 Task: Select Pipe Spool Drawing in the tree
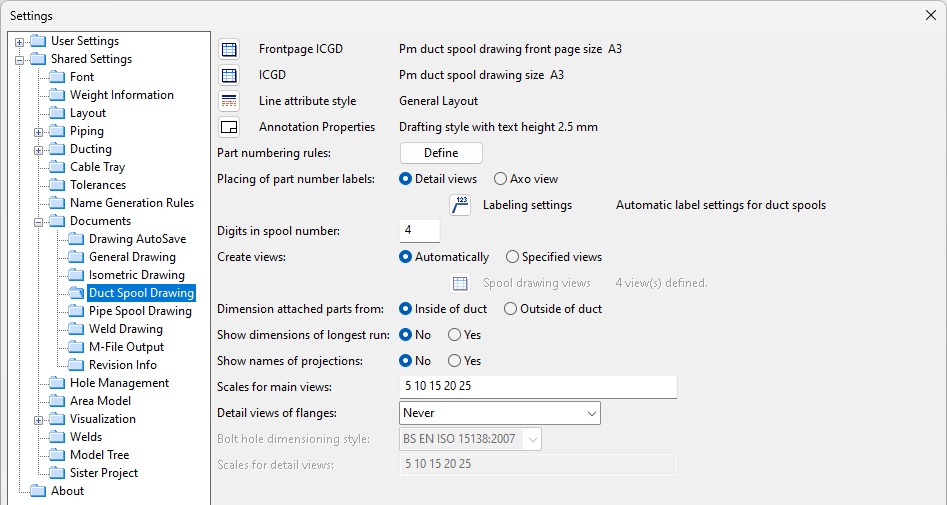140,311
